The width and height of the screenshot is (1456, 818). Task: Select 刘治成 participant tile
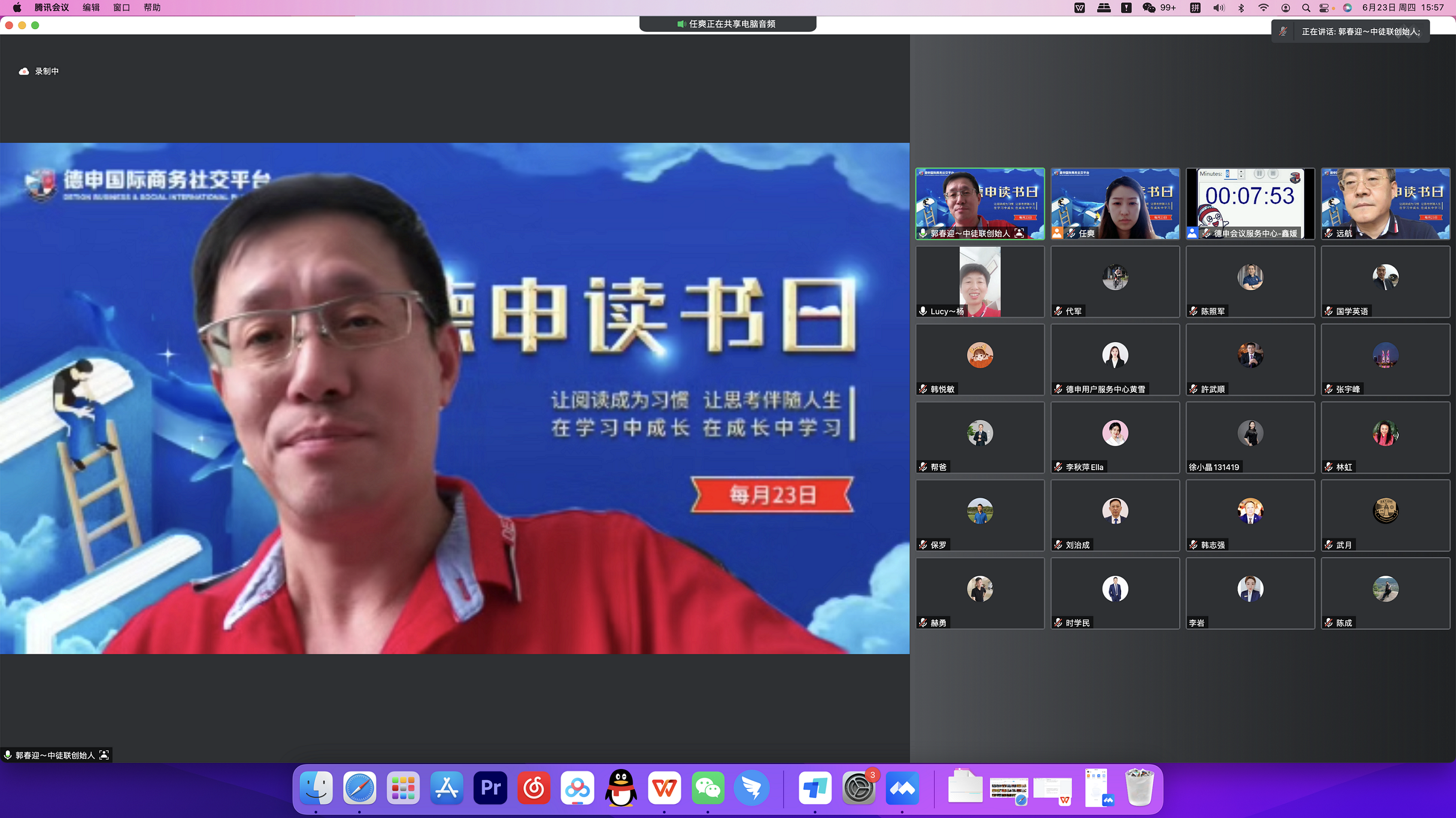(x=1115, y=515)
